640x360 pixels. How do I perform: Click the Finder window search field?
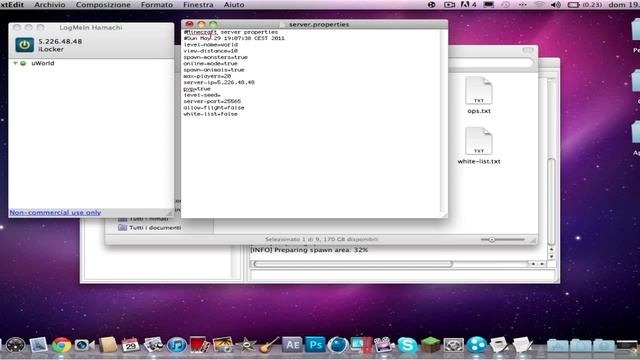[490, 63]
